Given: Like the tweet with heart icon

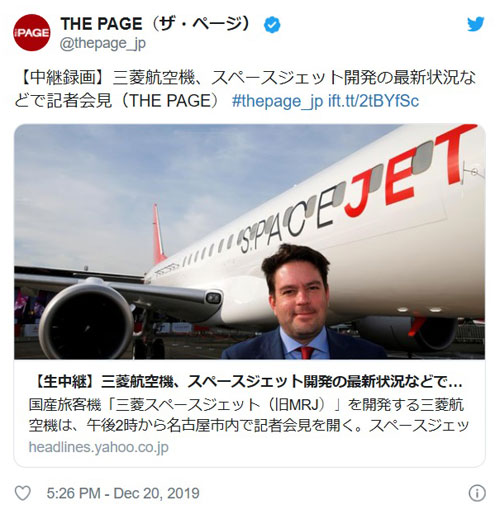Looking at the screenshot, I should [23, 493].
